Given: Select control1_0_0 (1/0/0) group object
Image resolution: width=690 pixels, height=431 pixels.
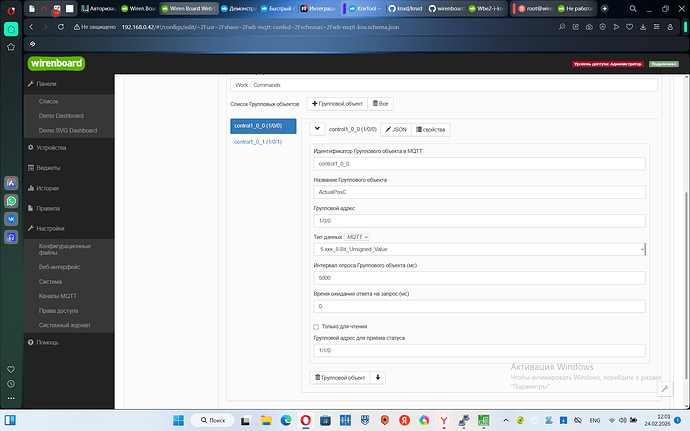Looking at the screenshot, I should tap(263, 126).
